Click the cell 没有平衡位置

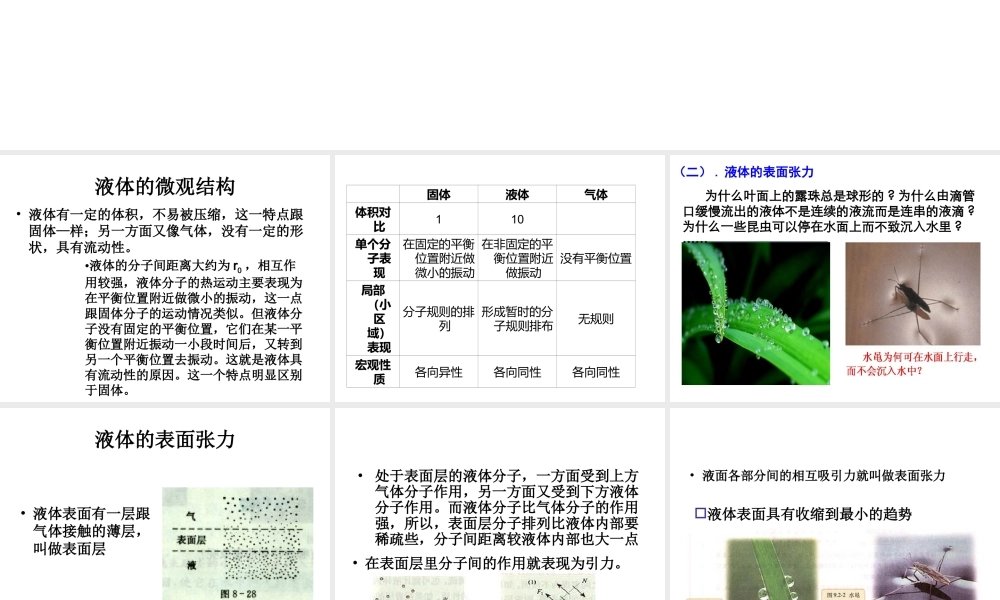tap(596, 258)
